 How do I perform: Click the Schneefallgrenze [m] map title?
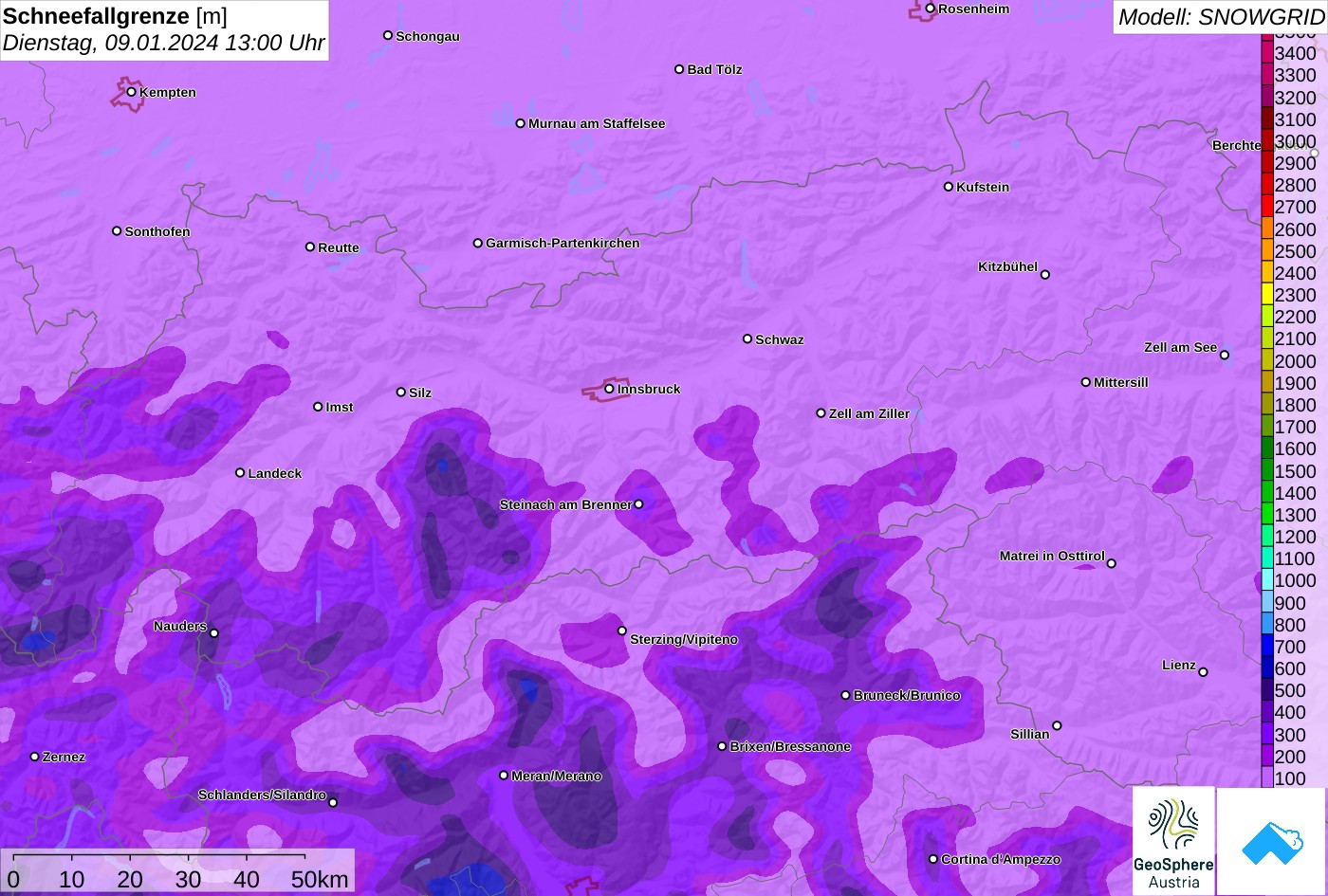pos(116,16)
